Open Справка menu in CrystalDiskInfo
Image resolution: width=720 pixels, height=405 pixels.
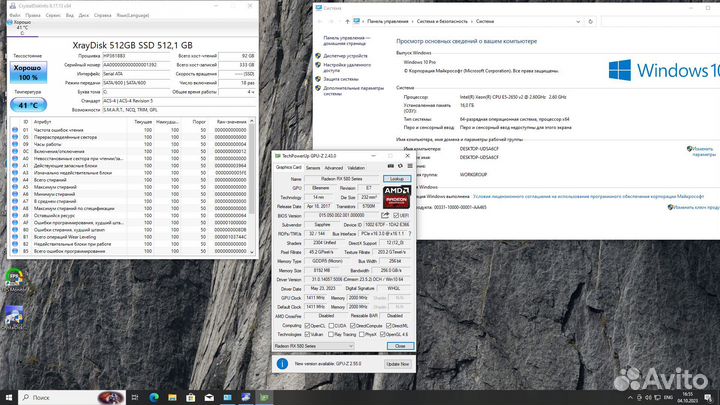point(102,15)
